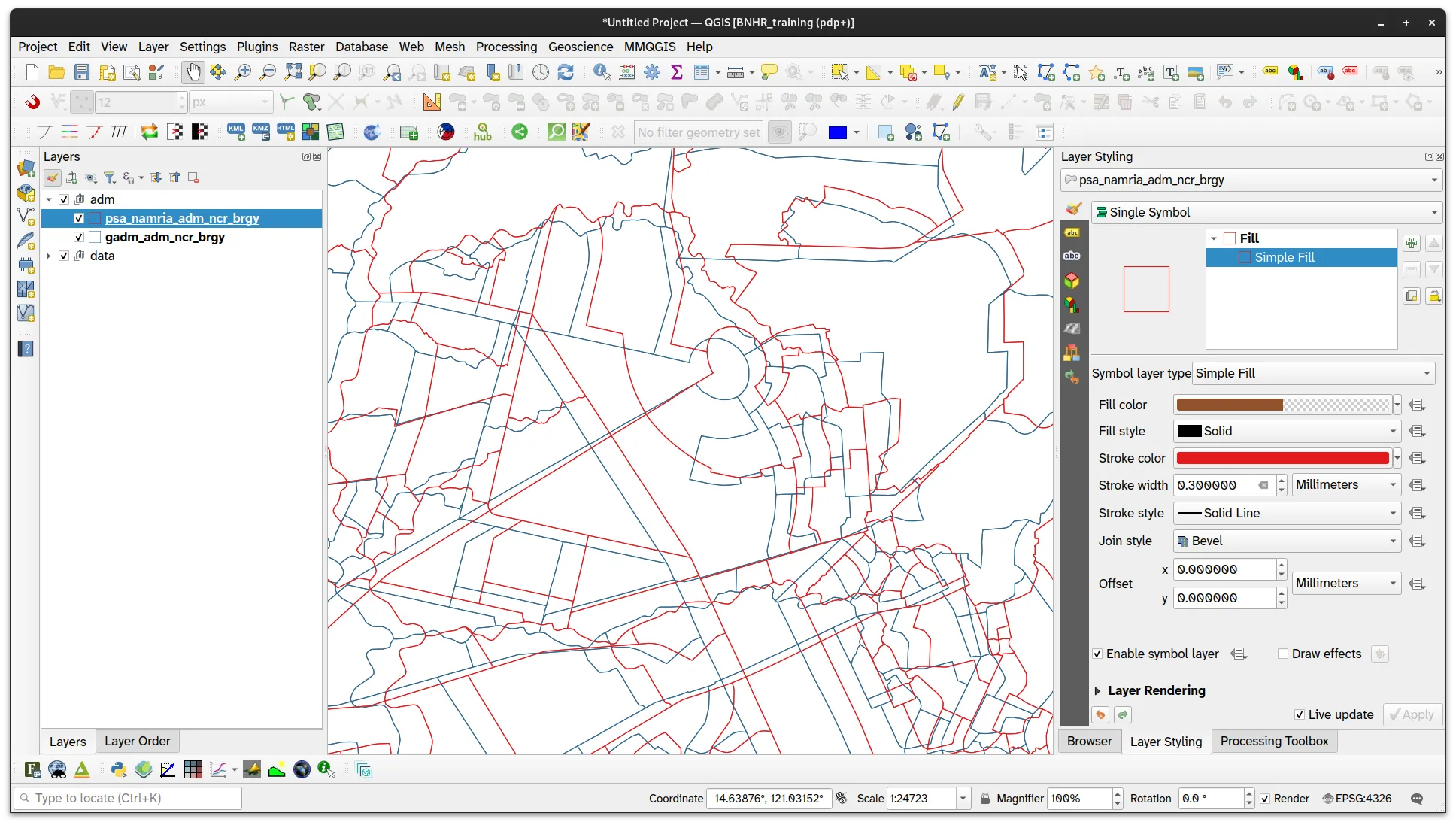Expand the data layer group
This screenshot has height=825, width=1456.
(49, 256)
